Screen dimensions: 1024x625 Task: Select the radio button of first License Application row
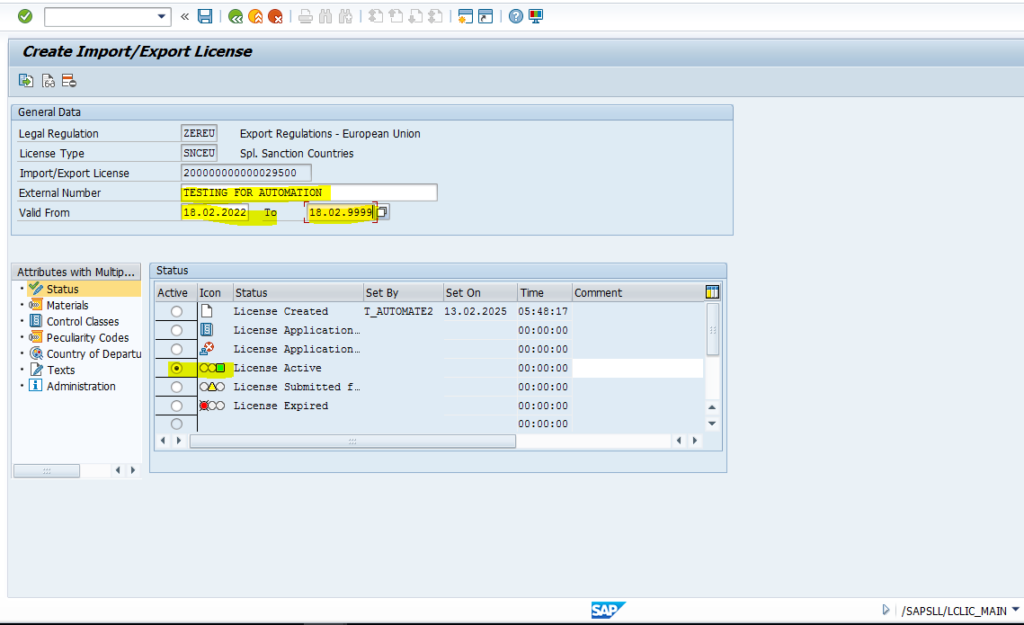(176, 330)
